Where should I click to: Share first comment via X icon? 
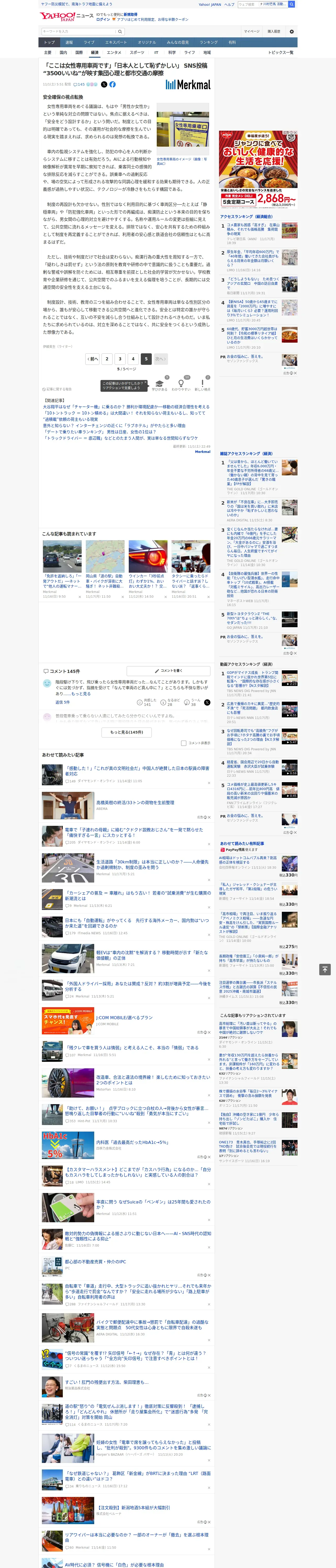coord(207,702)
